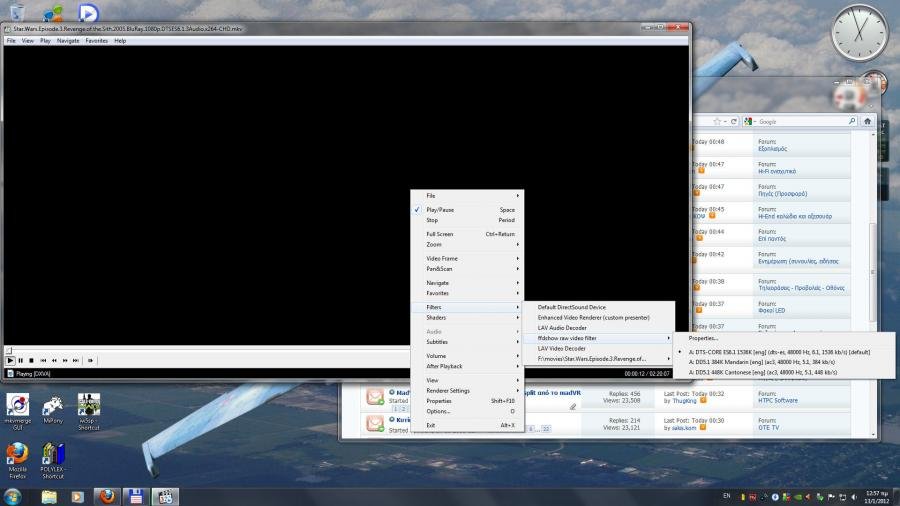Select LAV Audio Decoder filter
Image resolution: width=900 pixels, height=506 pixels.
tap(598, 328)
